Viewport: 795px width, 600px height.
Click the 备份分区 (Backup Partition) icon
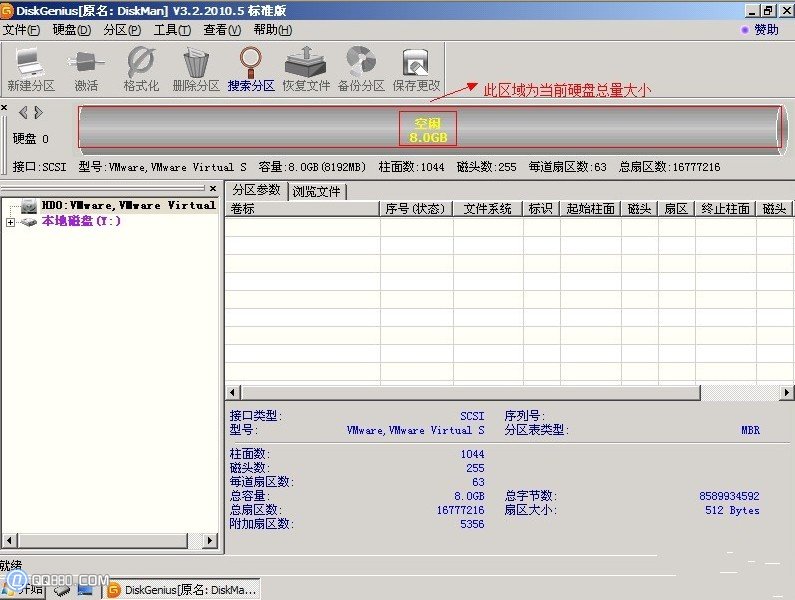[360, 68]
